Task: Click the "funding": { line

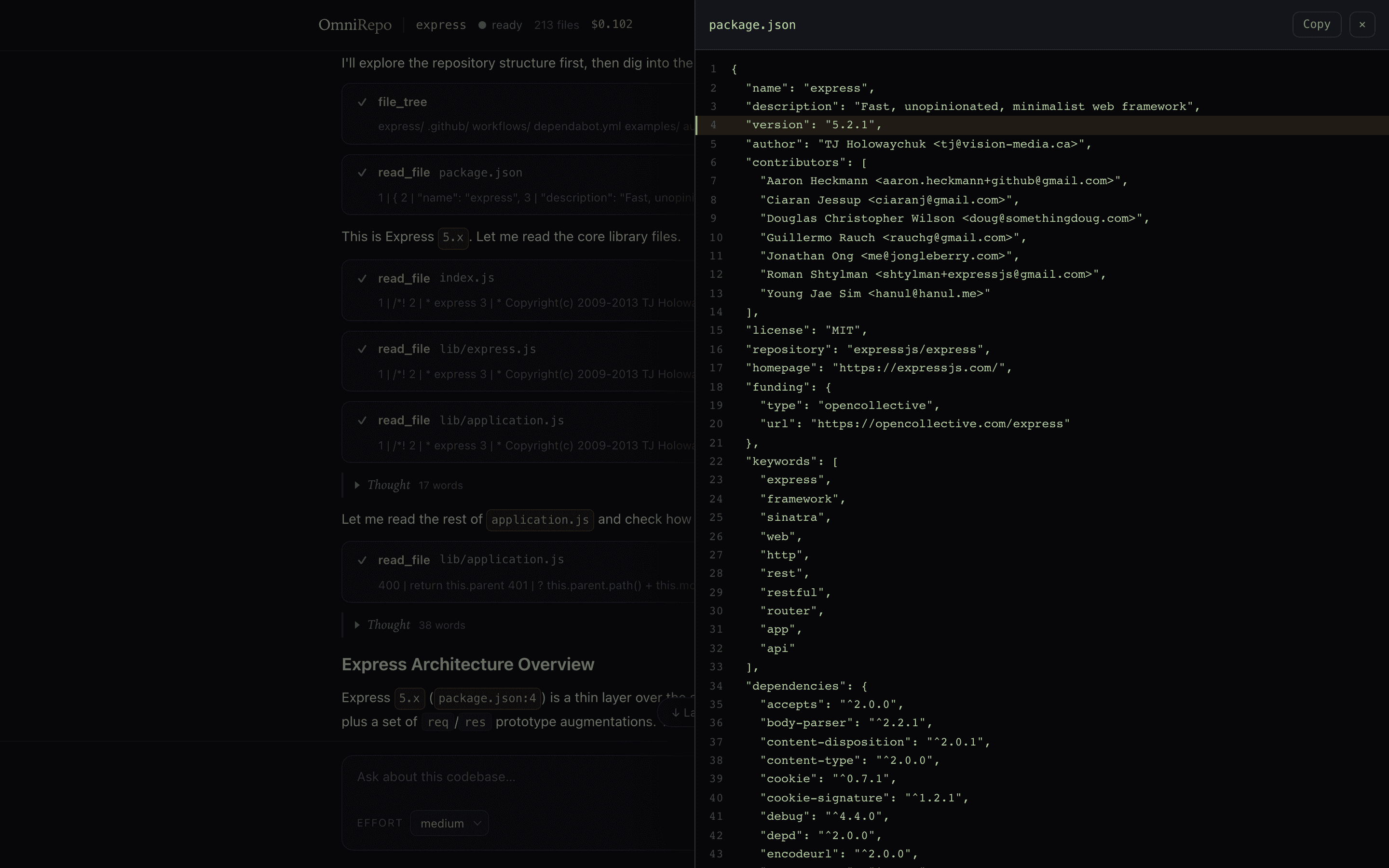Action: coord(1042,387)
